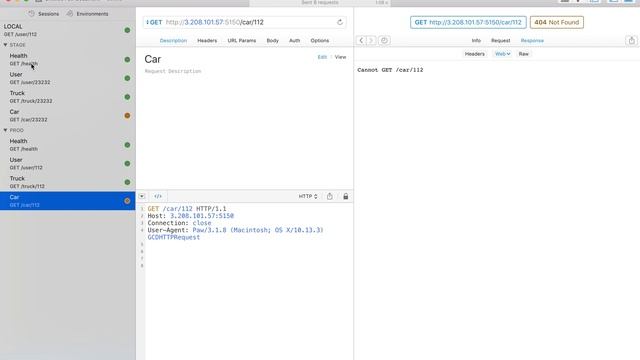Click 'GET /car/112 HTTP/1.1' code line
This screenshot has width=640, height=360.
pyautogui.click(x=187, y=209)
